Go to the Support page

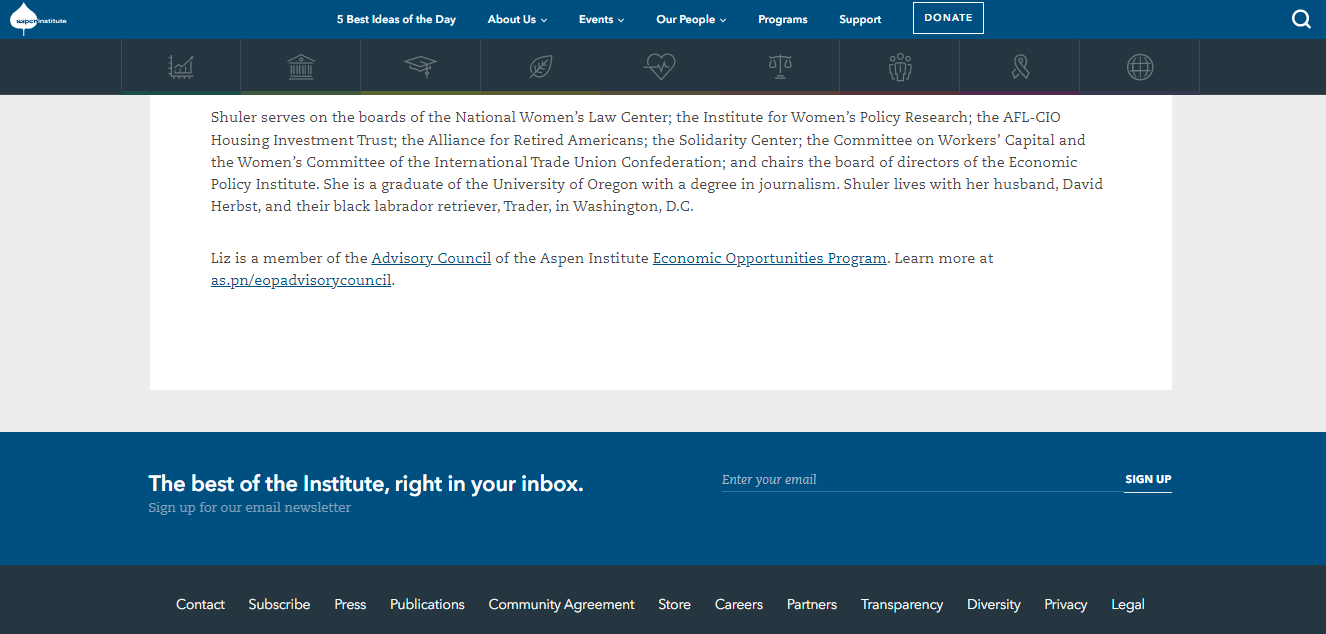860,19
